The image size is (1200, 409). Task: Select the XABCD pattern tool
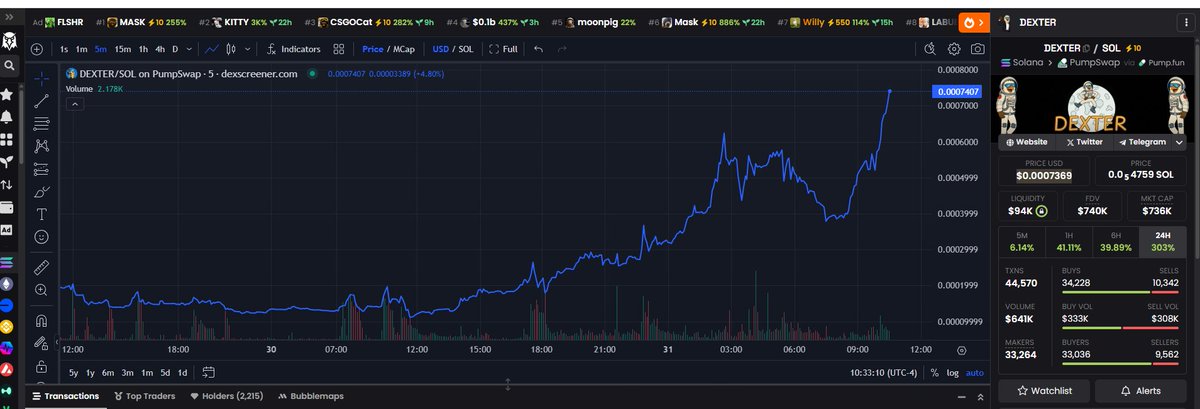point(41,146)
